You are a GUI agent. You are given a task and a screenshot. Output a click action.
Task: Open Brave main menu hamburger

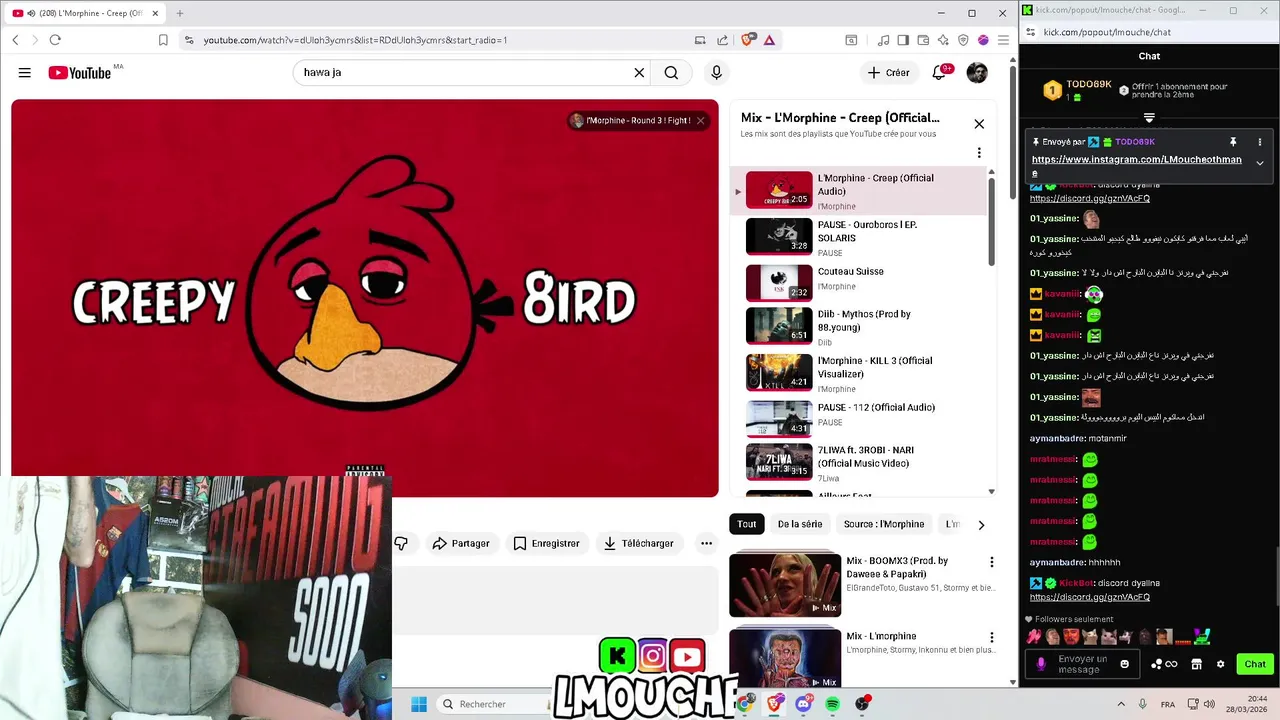tap(1003, 40)
